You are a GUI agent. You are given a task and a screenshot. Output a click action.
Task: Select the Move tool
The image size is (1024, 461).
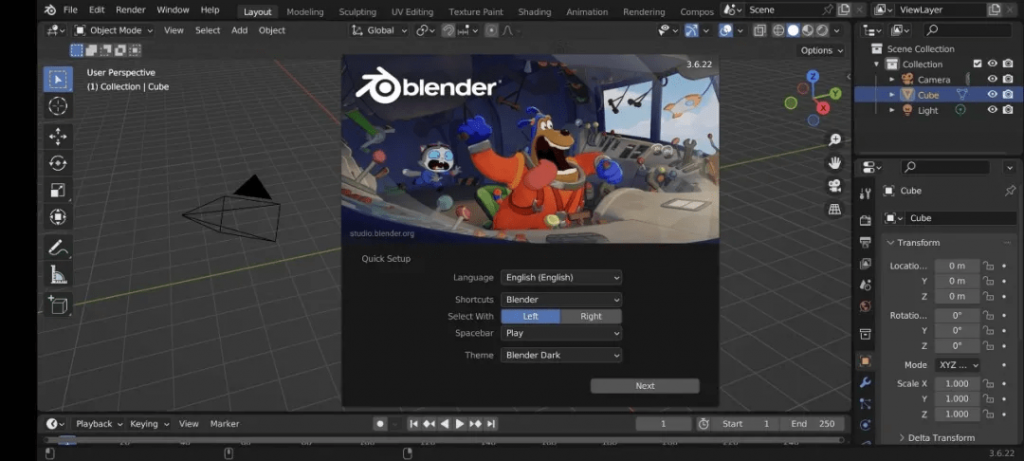click(58, 136)
